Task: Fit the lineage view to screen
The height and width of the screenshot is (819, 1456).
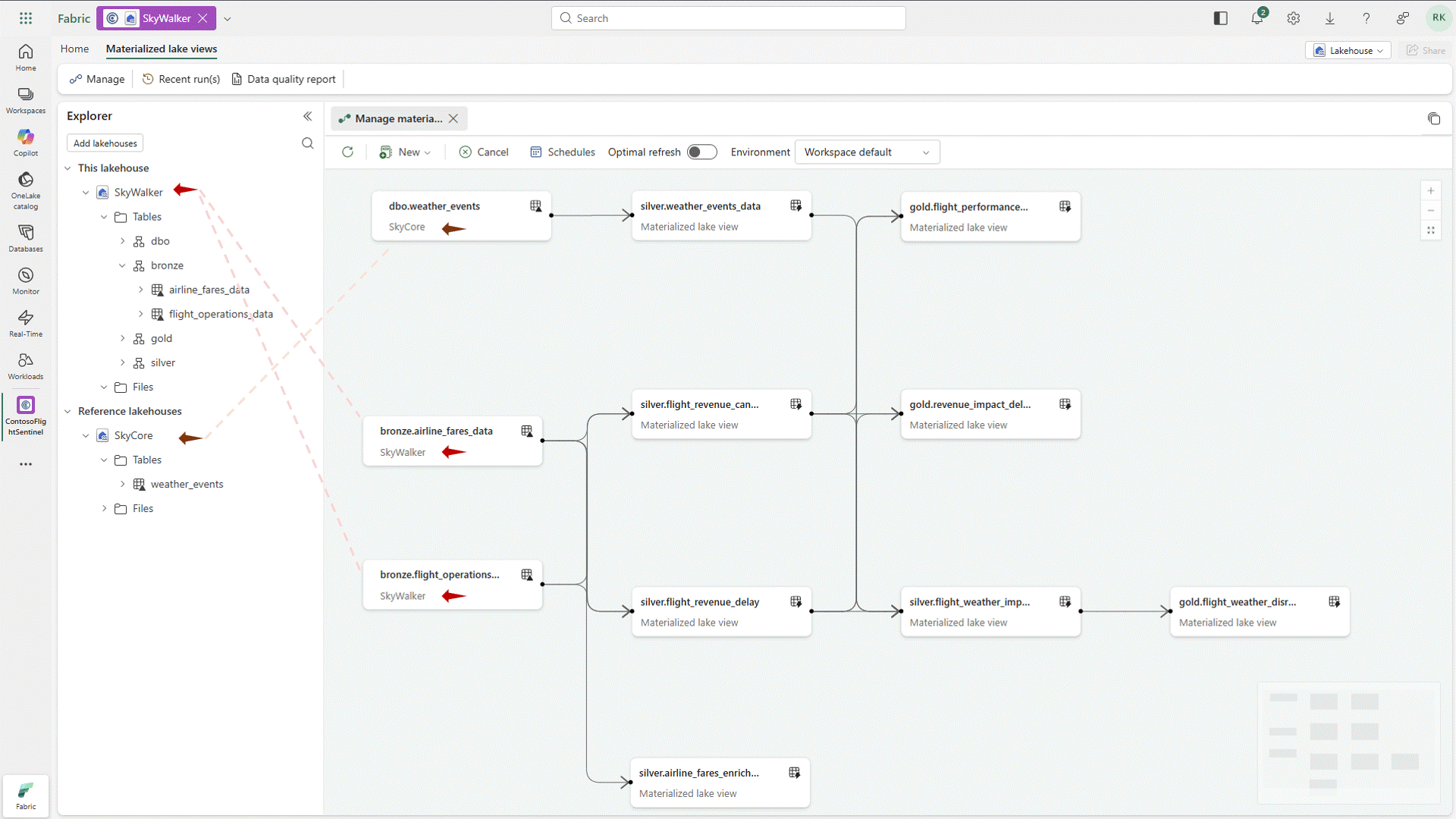Action: point(1432,230)
